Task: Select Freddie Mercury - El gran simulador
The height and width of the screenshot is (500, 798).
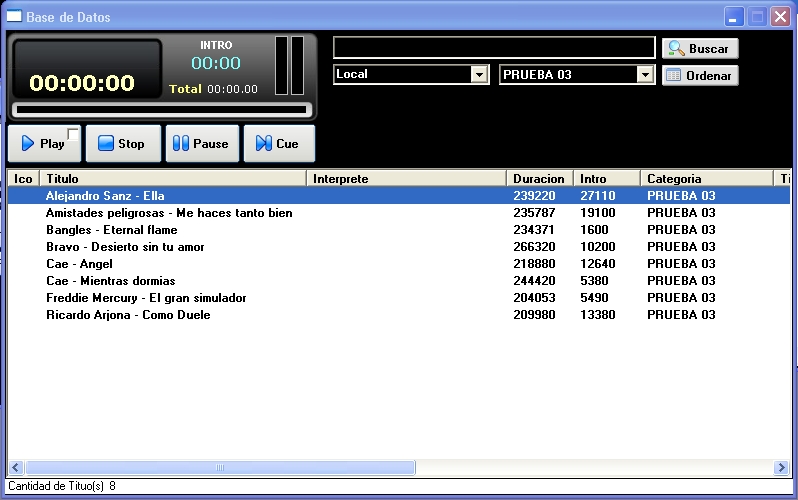Action: click(x=398, y=298)
